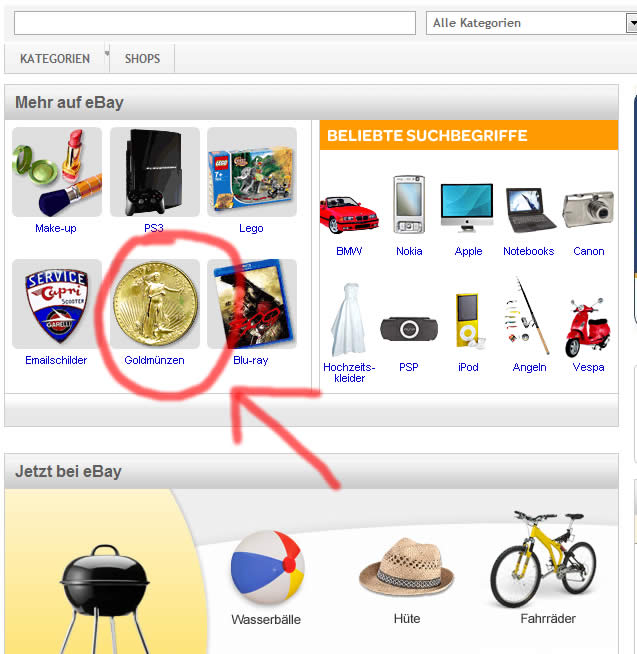Follow the Notebooks text link

[x=529, y=251]
